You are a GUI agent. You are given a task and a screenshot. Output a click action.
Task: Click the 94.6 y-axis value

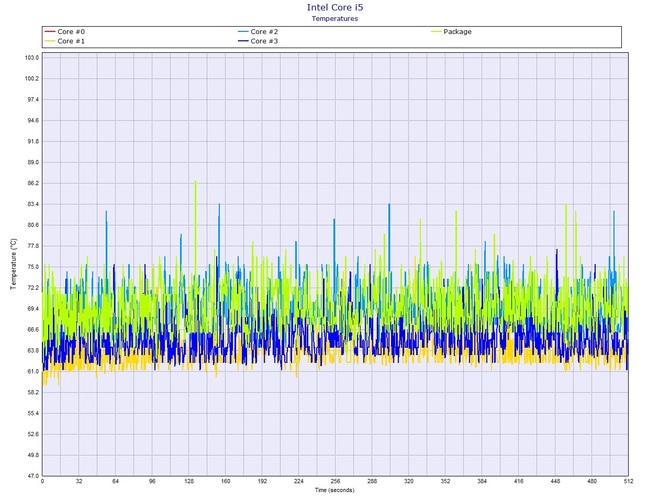click(x=33, y=120)
